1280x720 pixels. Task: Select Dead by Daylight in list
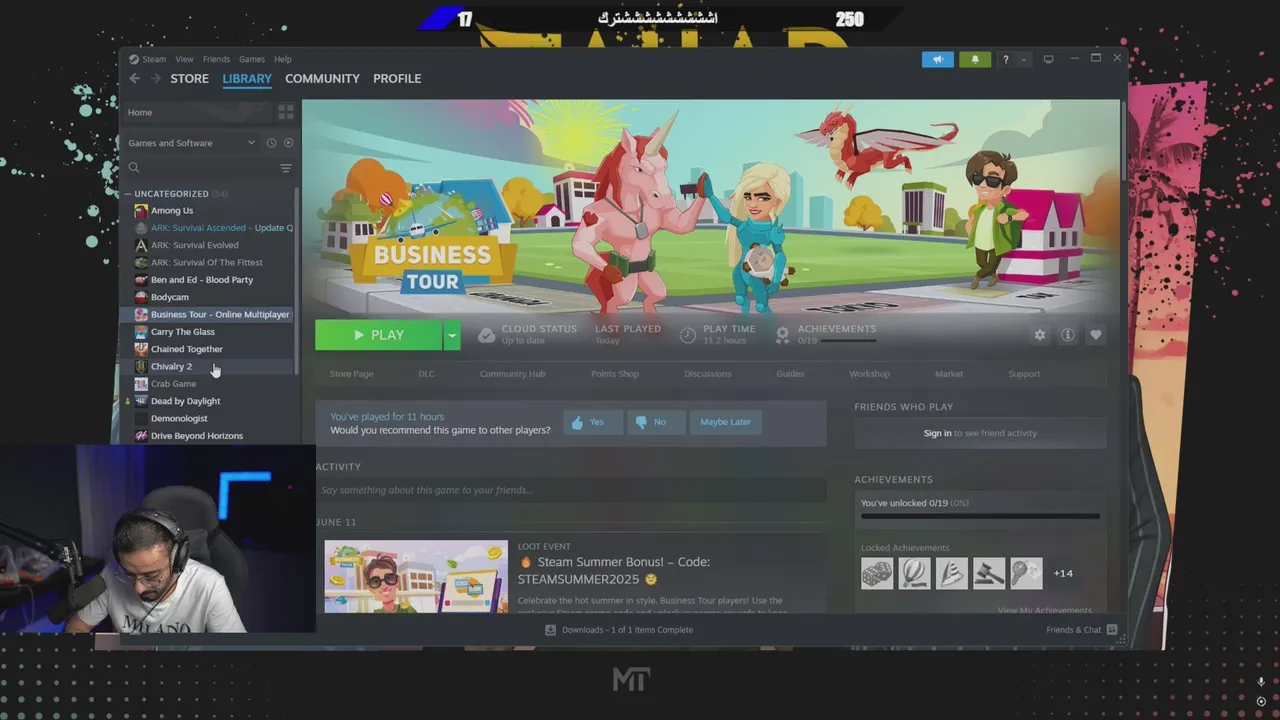pyautogui.click(x=186, y=401)
